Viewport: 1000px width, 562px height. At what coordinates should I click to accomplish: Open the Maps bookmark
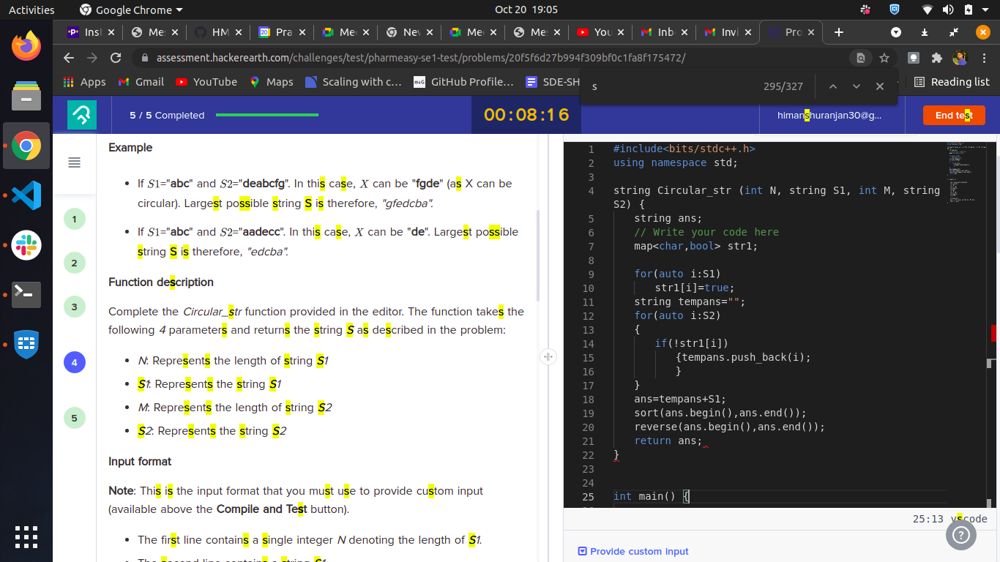pyautogui.click(x=271, y=82)
